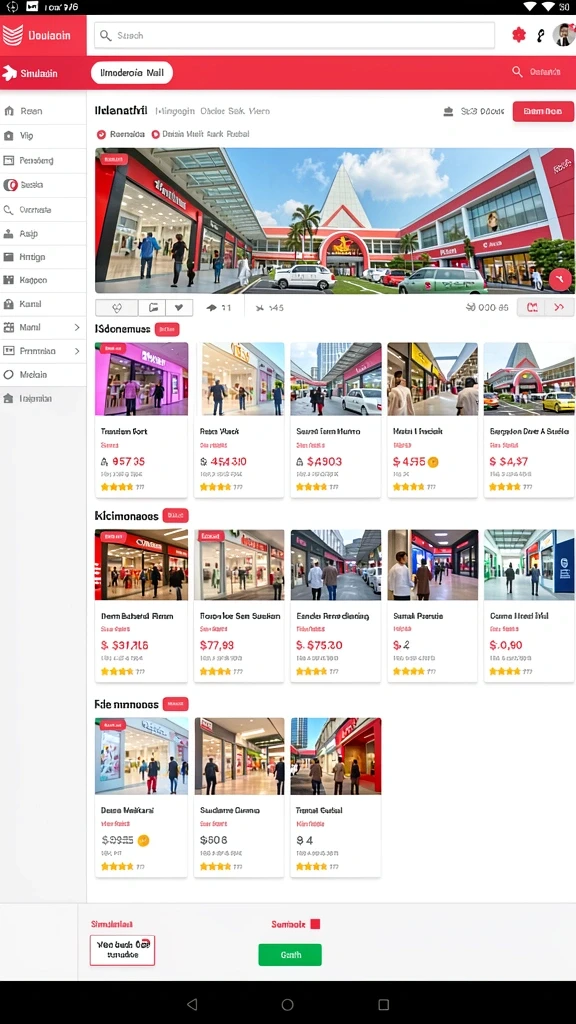
Task: Click the green button in the footer
Action: [x=290, y=955]
